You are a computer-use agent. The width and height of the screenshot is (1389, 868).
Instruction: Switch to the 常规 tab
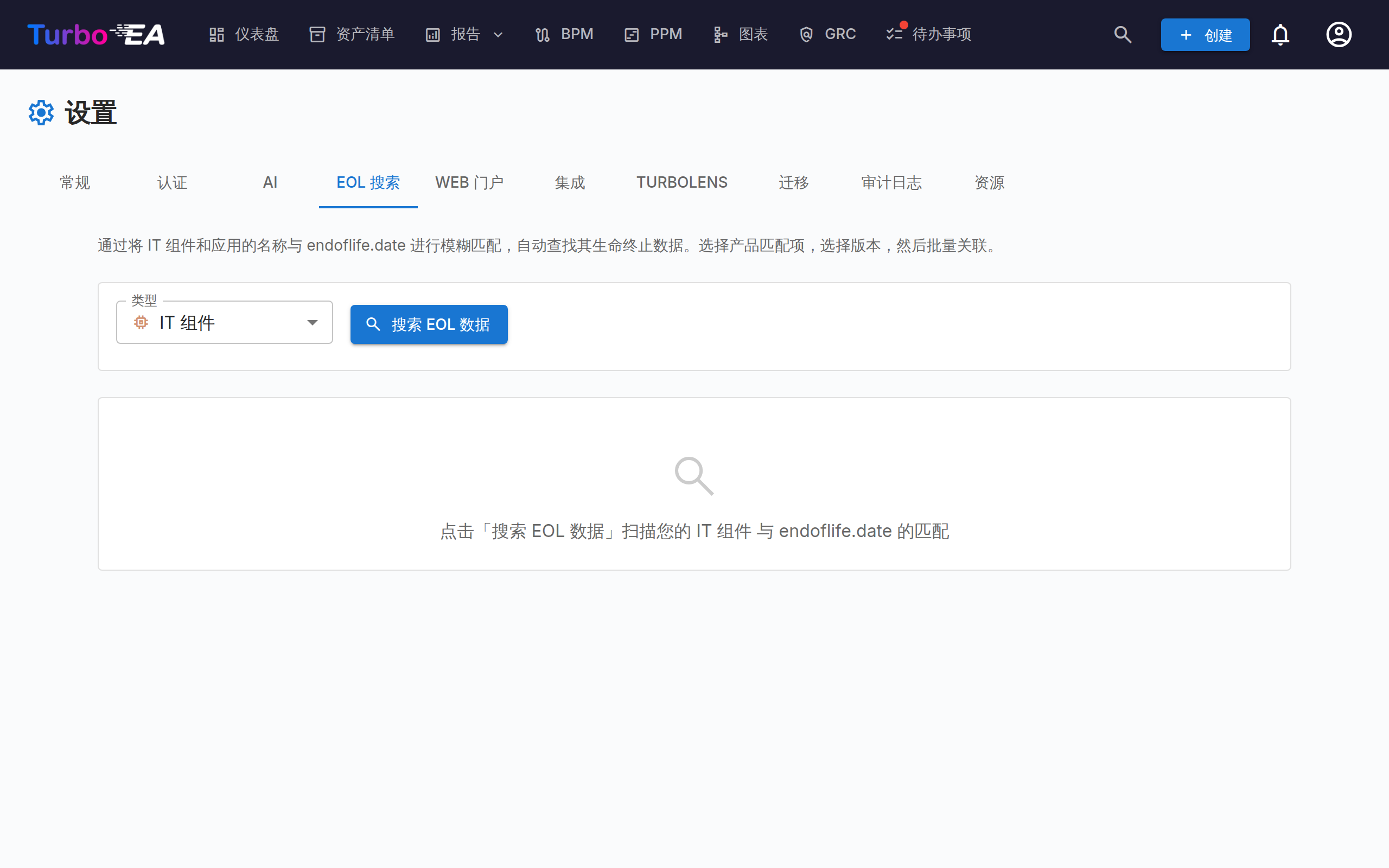click(x=75, y=183)
